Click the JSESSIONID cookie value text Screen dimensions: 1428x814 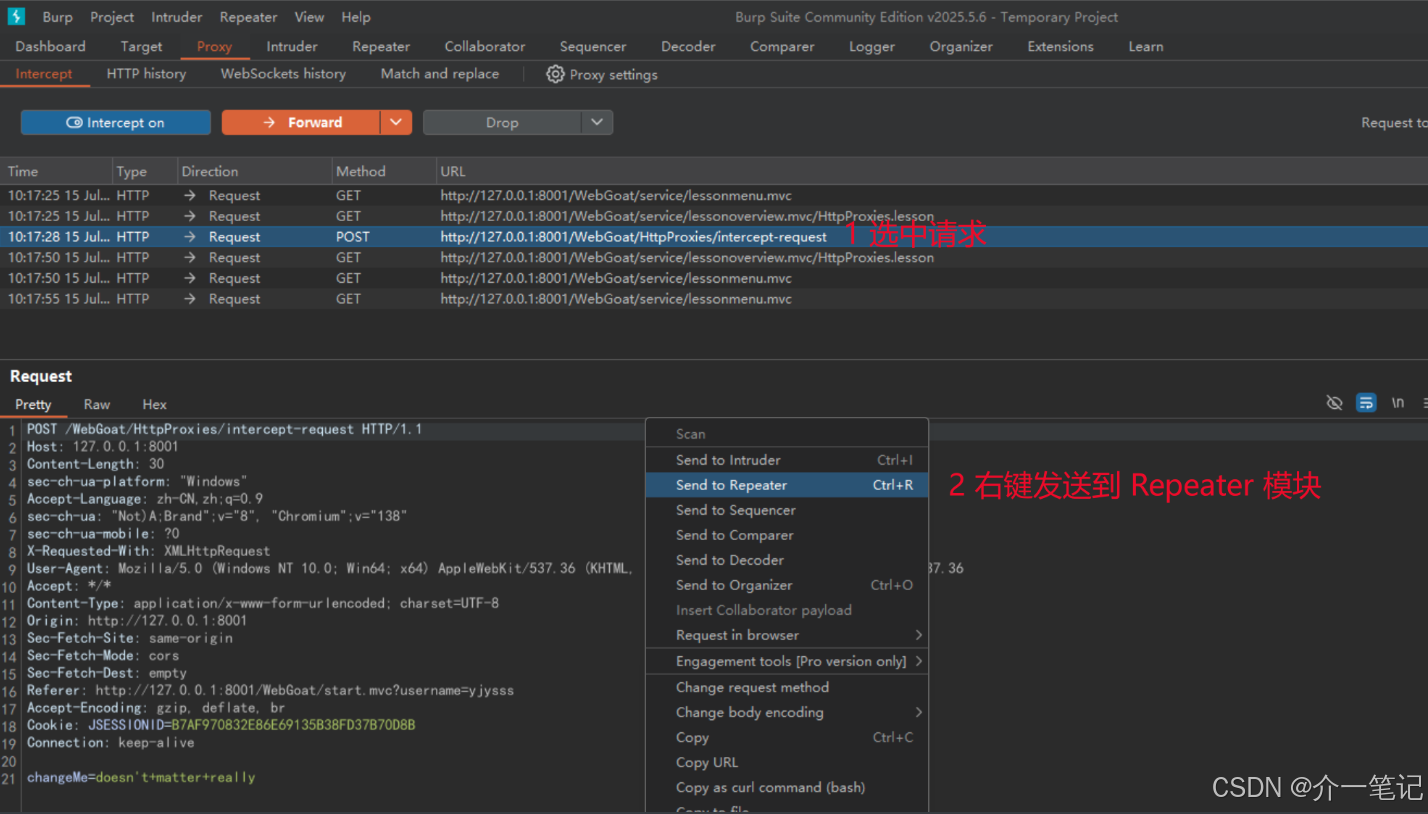pos(293,725)
